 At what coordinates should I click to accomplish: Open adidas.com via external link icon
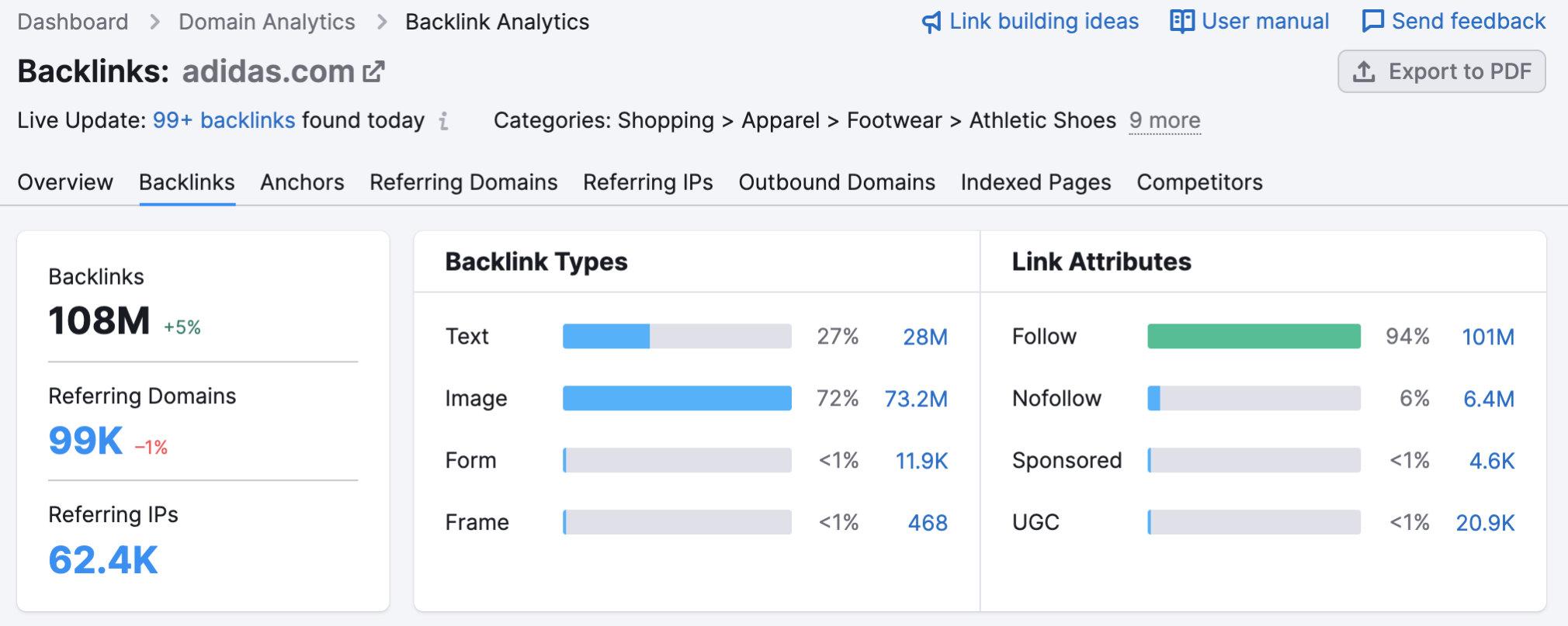[374, 71]
